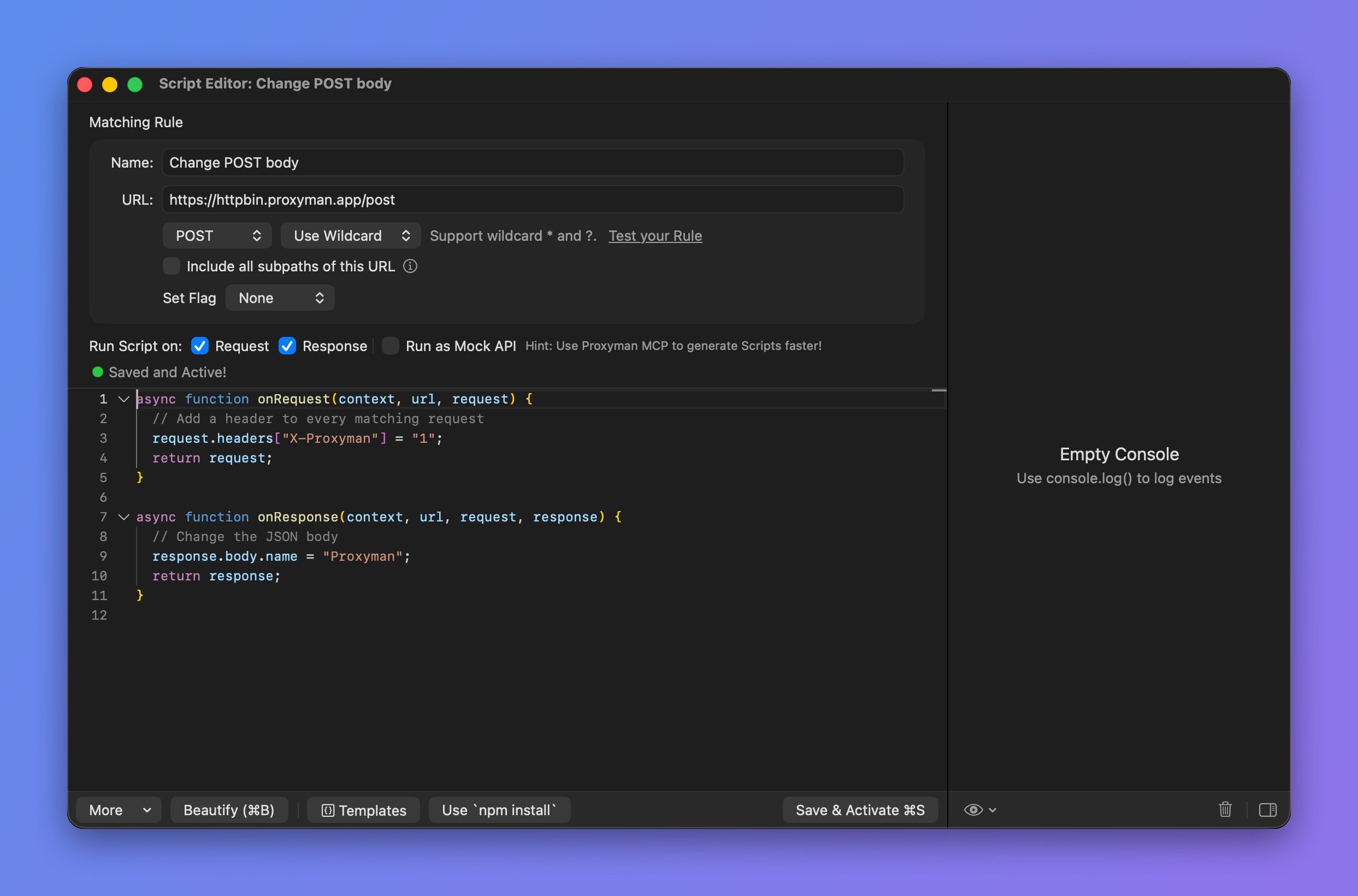Click the green zoom window button
This screenshot has width=1358, height=896.
pyautogui.click(x=135, y=84)
